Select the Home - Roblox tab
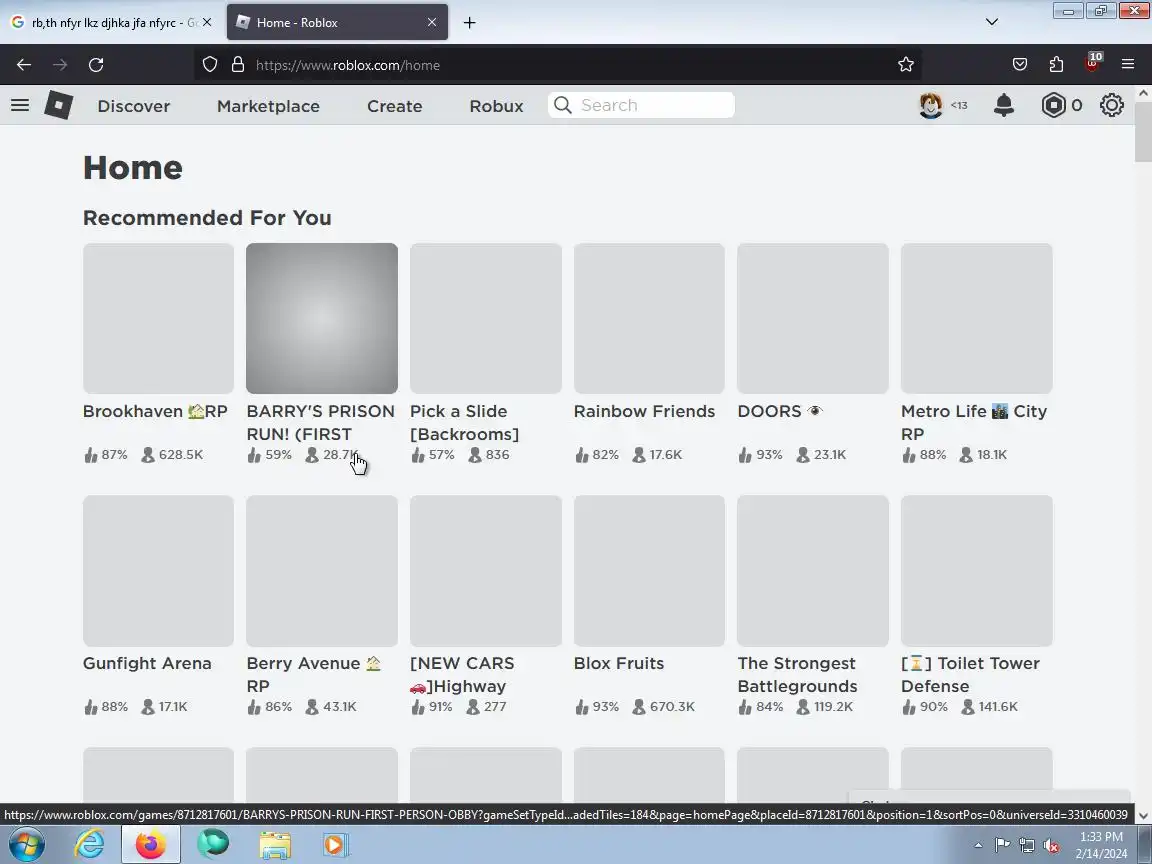 point(337,23)
